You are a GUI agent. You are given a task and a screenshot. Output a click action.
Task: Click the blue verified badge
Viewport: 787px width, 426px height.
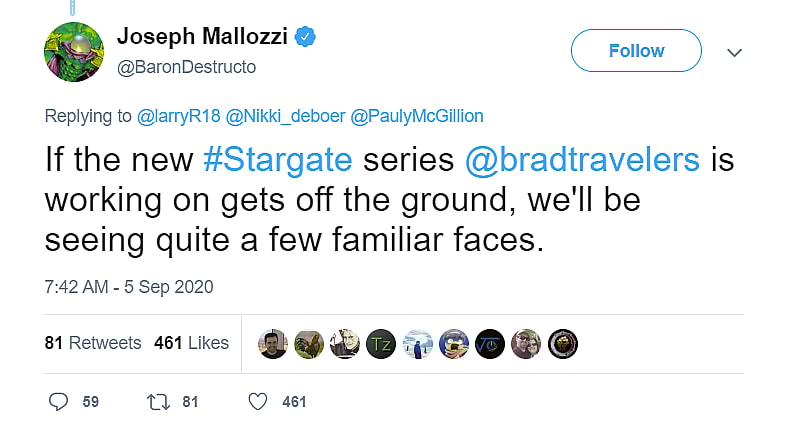(x=306, y=38)
